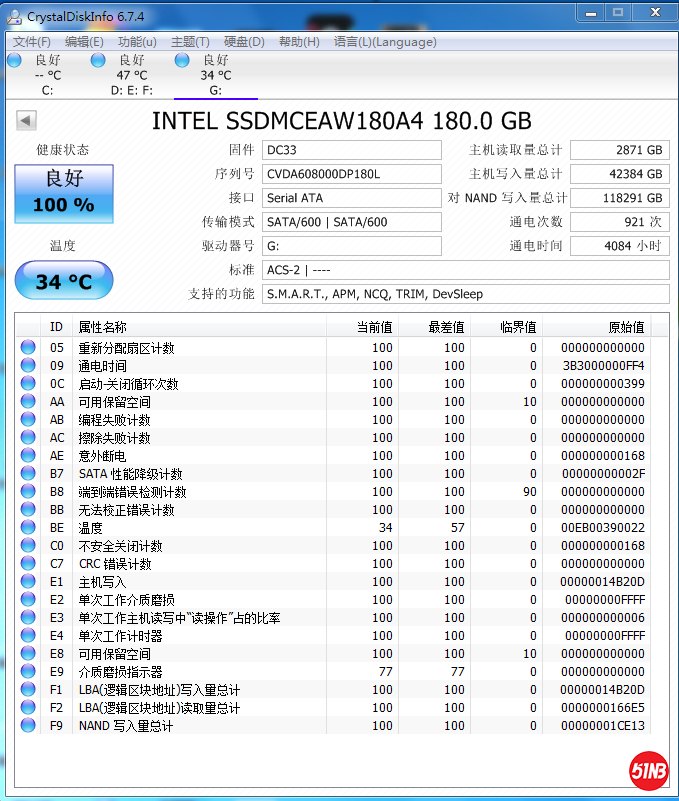Select the C: drive status orb
The height and width of the screenshot is (801, 679).
(x=14, y=60)
